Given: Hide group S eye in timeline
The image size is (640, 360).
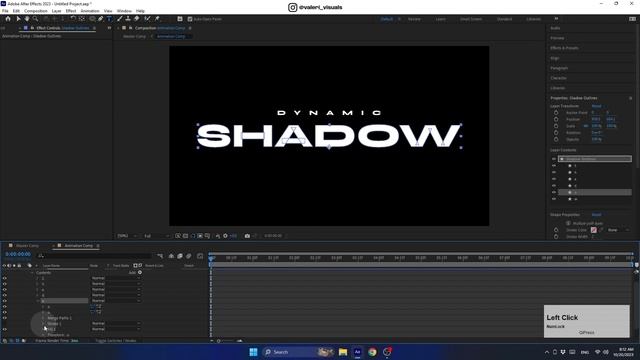Looking at the screenshot, I should [4, 278].
